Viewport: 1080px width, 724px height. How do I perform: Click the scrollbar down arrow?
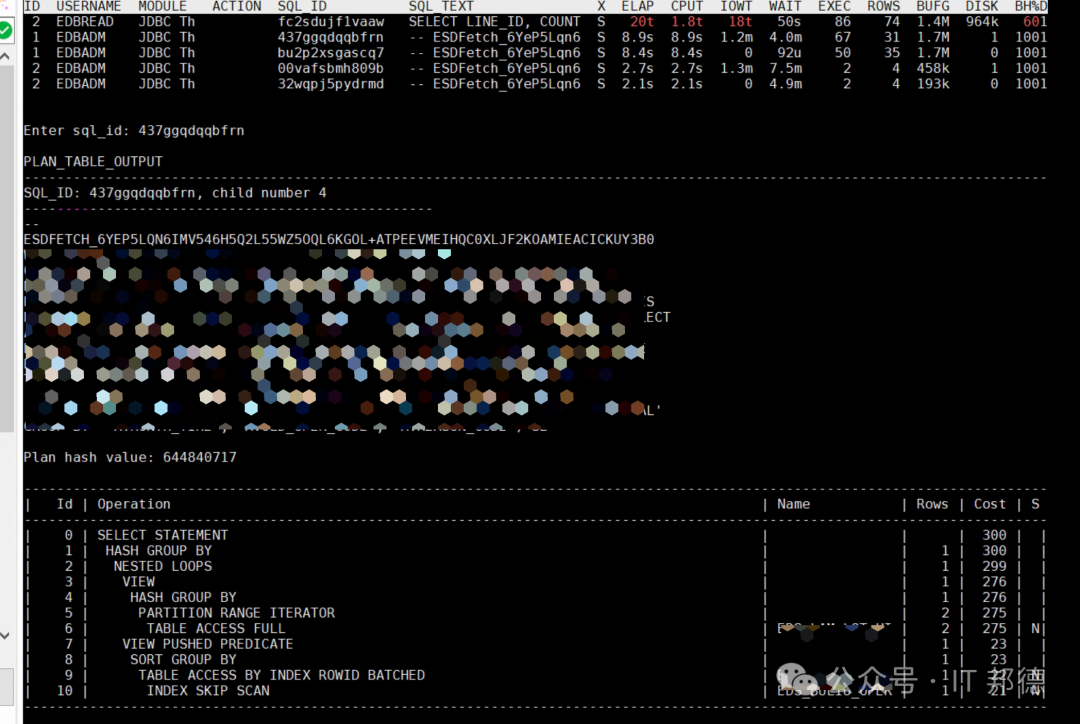pyautogui.click(x=6, y=635)
